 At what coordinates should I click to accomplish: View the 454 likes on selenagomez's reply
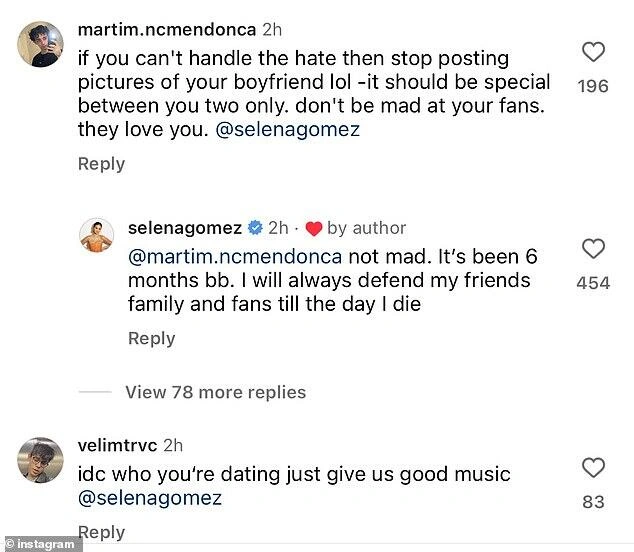click(x=593, y=284)
